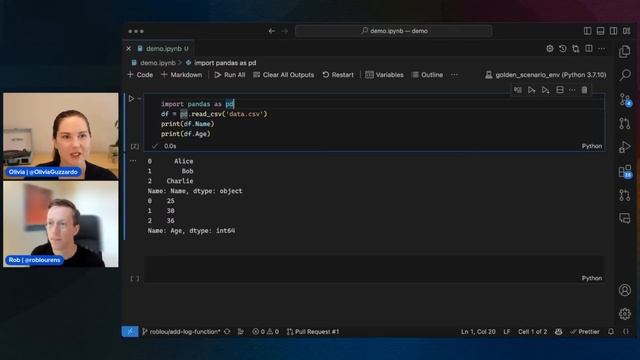The image size is (640, 360).
Task: Open the Variables view
Action: [384, 75]
